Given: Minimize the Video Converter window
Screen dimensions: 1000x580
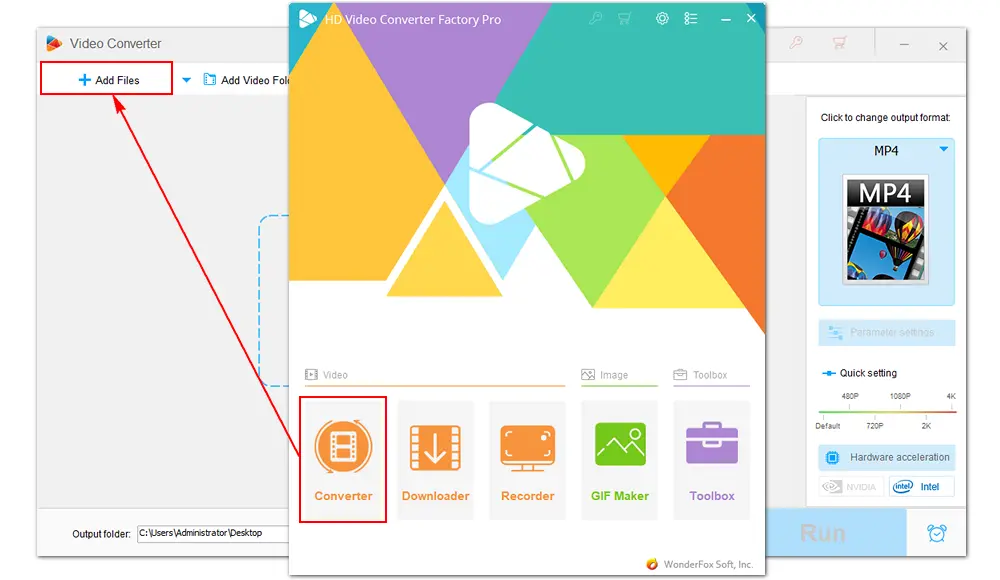Looking at the screenshot, I should pyautogui.click(x=904, y=45).
